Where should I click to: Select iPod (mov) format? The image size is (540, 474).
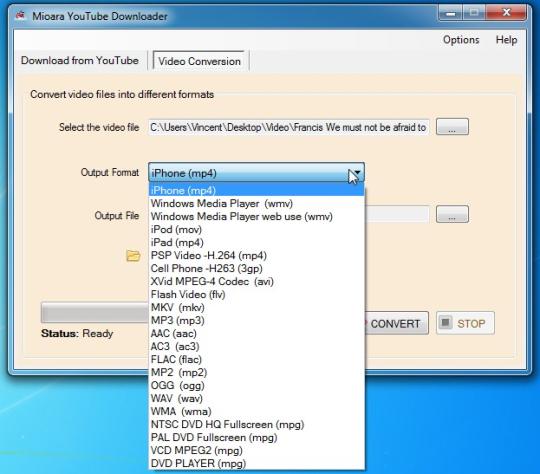(257, 229)
